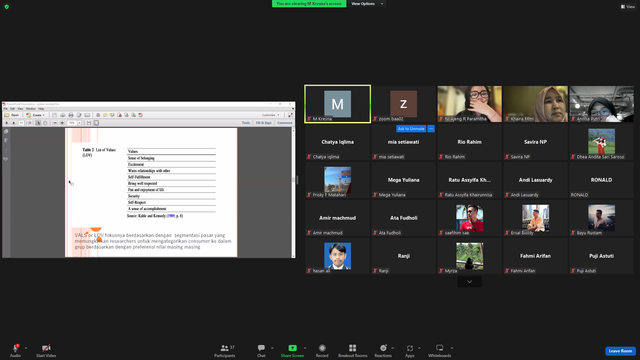
Task: Click the read mode expand icon in Acrobat
Action: tap(290, 115)
